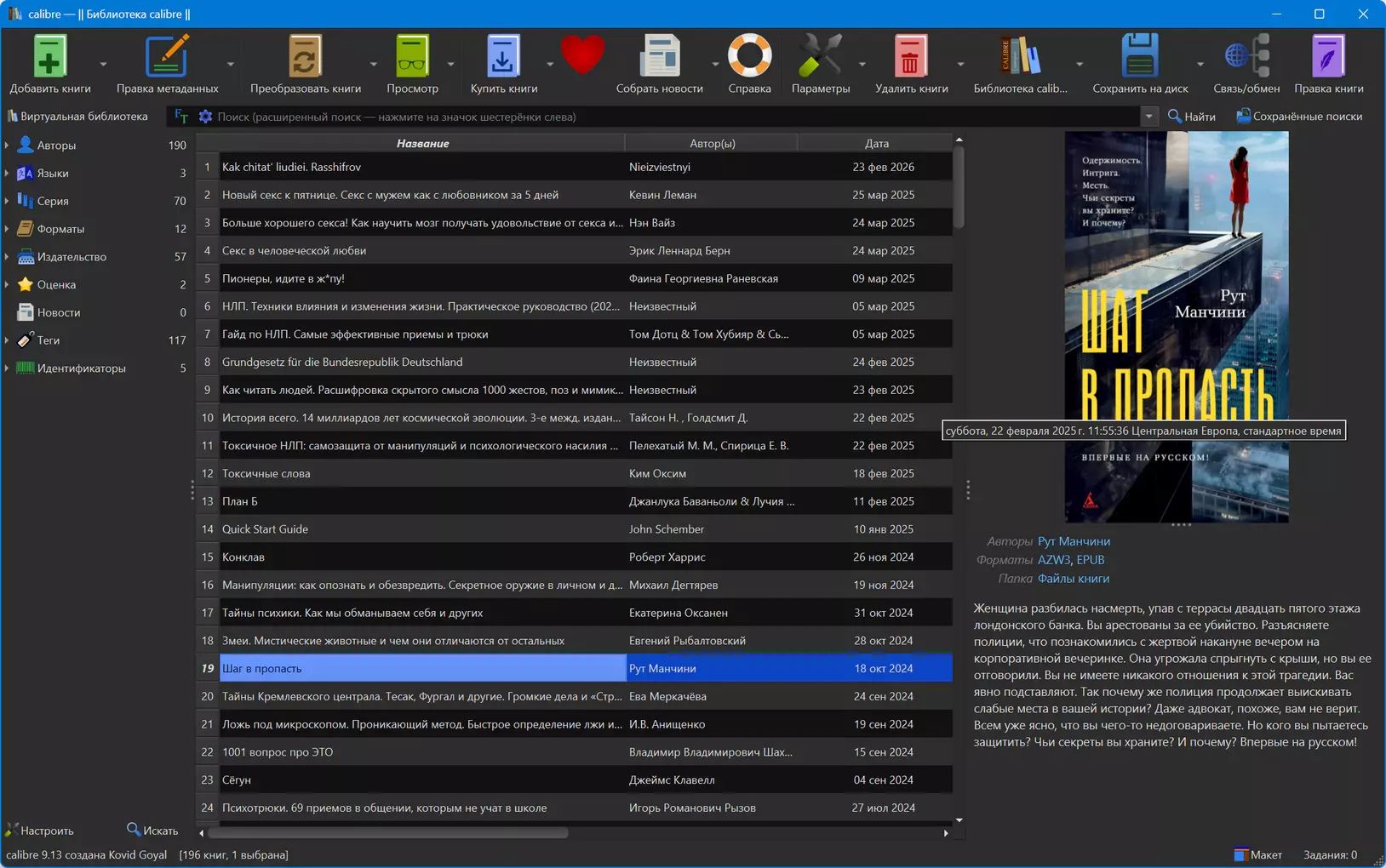The height and width of the screenshot is (868, 1386).
Task: Click Save to disk (Сохранить на диск)
Action: click(x=1140, y=56)
